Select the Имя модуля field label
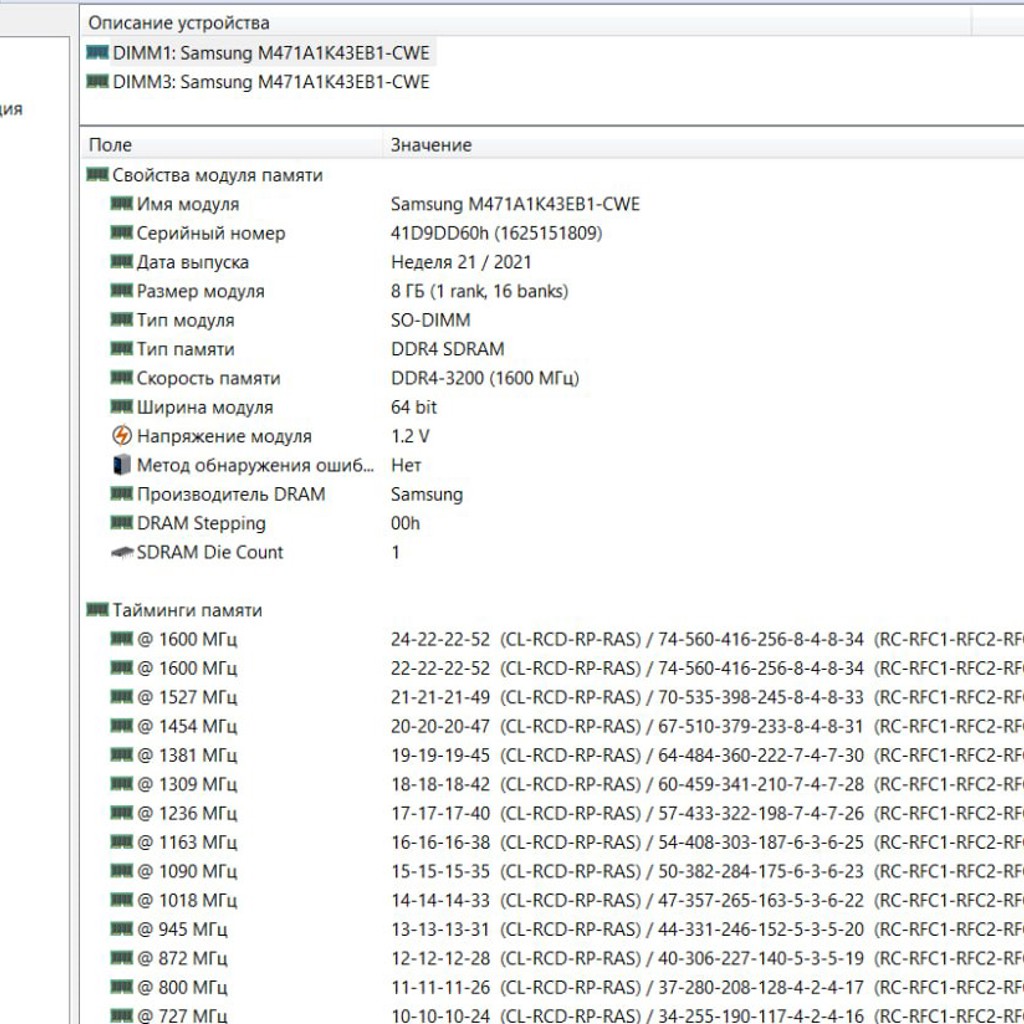Screen dimensions: 1024x1024 tap(188, 204)
